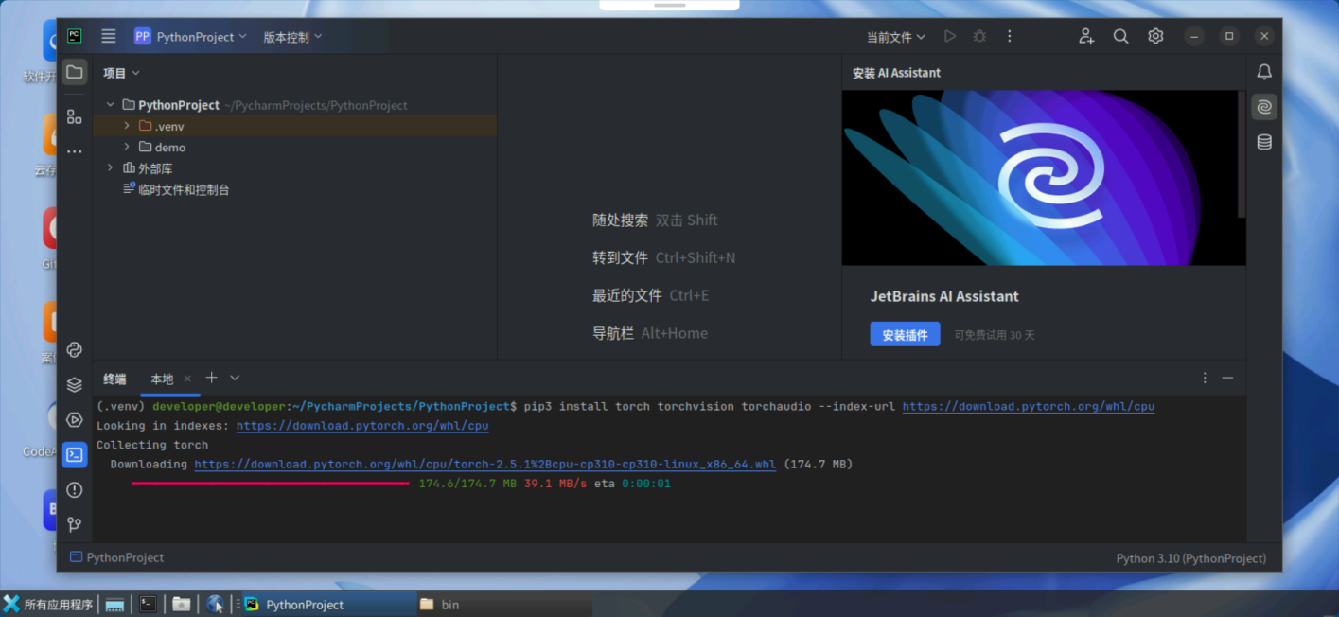Open the Project tool window folder icon
The height and width of the screenshot is (617, 1339).
[x=74, y=72]
